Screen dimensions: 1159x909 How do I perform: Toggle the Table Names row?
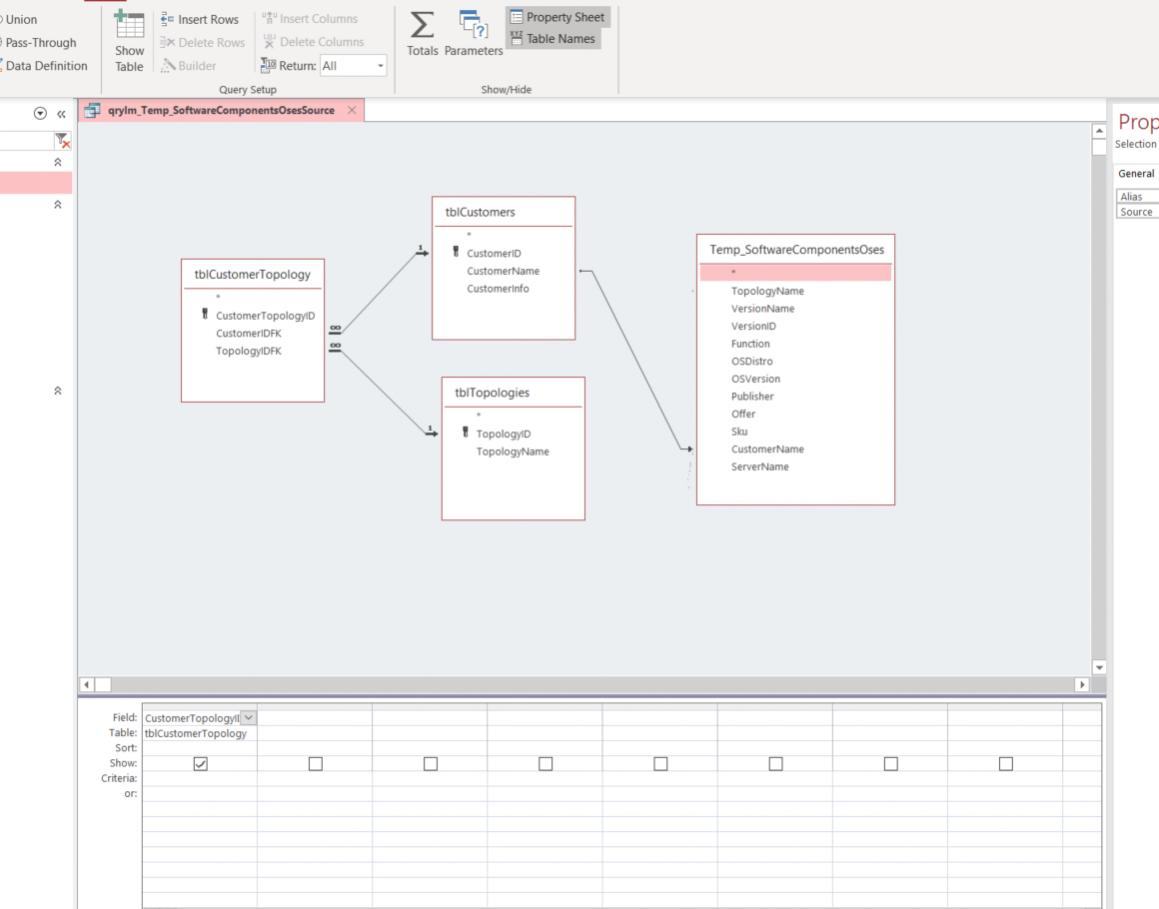point(553,38)
